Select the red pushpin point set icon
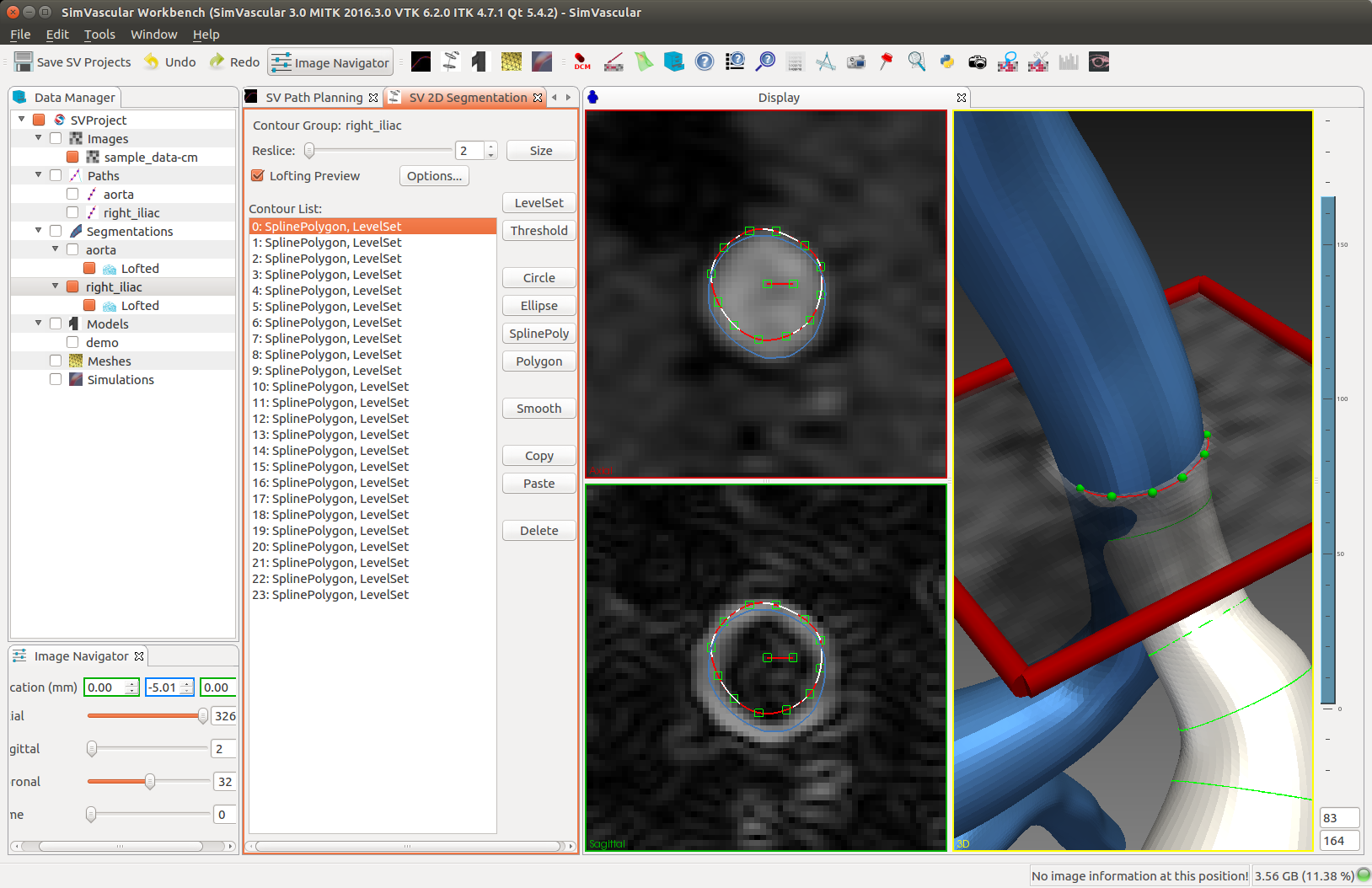 click(x=886, y=62)
